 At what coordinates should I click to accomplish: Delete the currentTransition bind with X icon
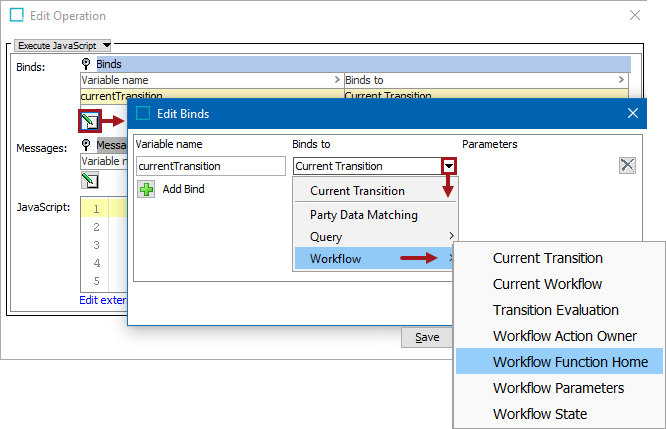(x=627, y=166)
